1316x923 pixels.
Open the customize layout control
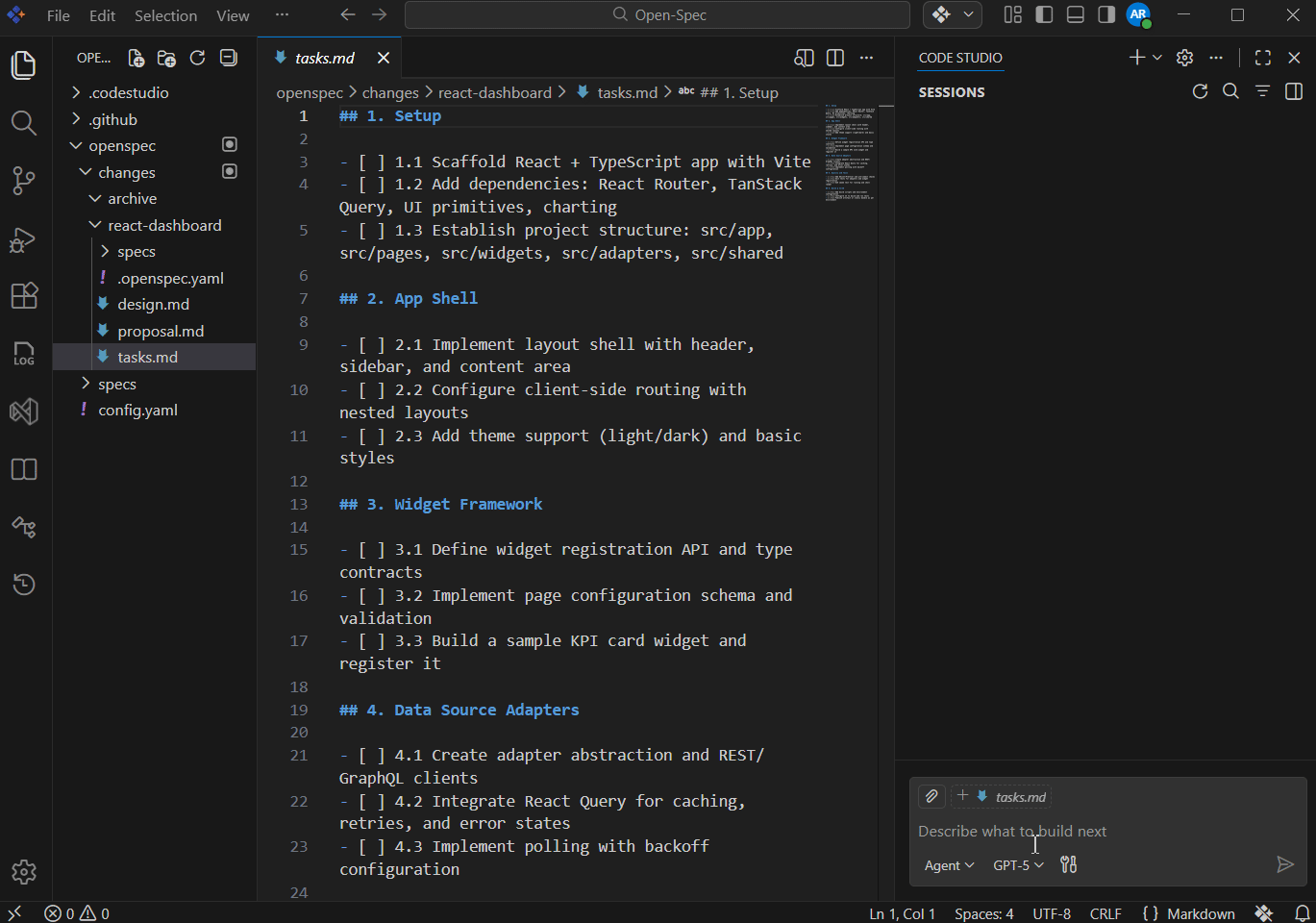[1013, 14]
